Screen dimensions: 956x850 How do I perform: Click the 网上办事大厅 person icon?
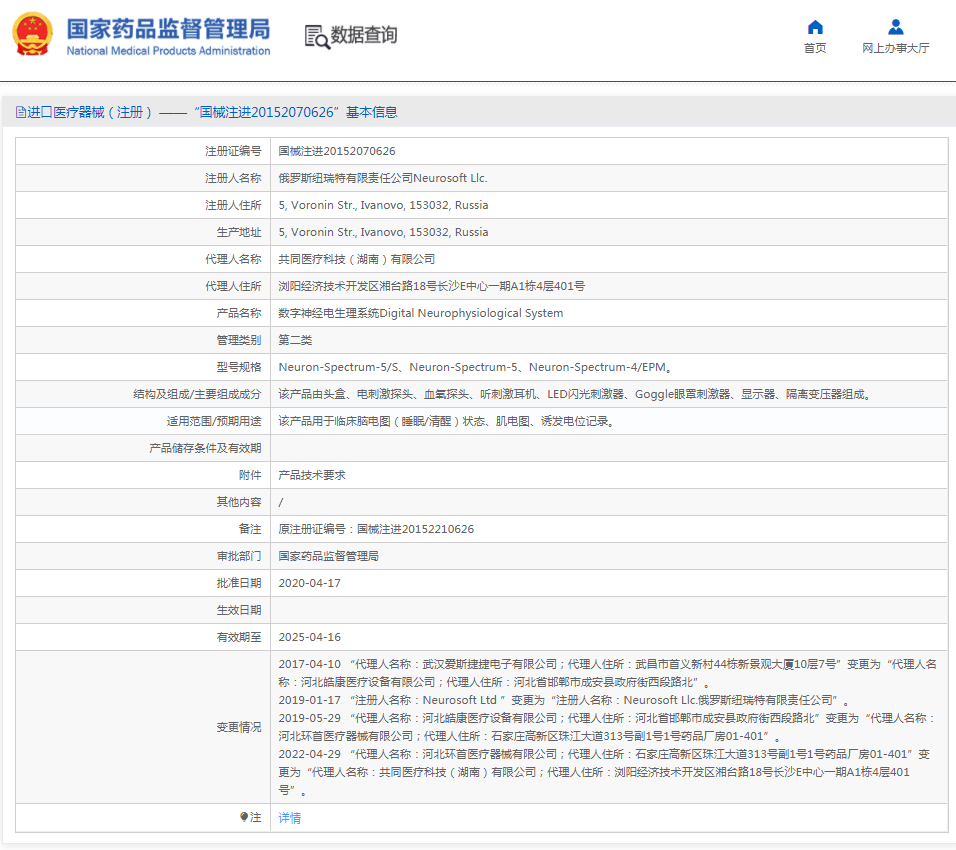(x=895, y=27)
